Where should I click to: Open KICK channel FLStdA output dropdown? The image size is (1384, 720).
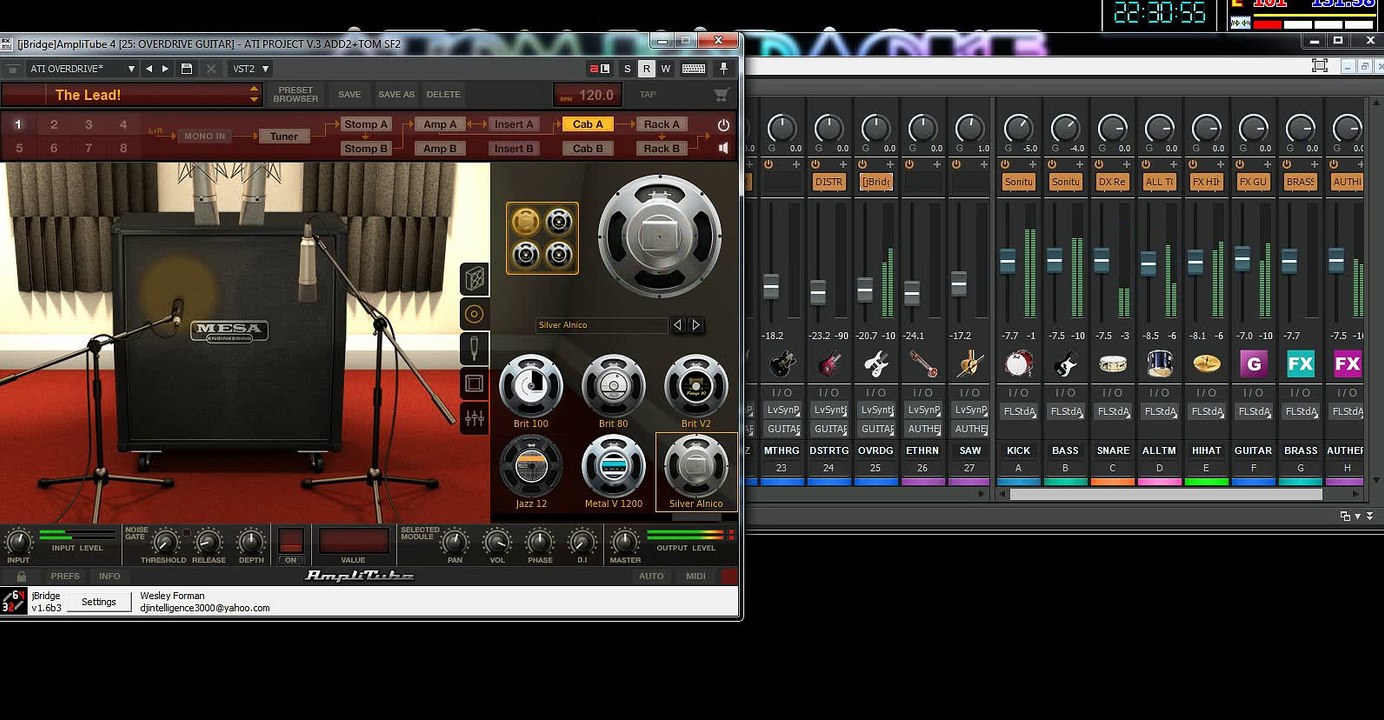(1018, 411)
